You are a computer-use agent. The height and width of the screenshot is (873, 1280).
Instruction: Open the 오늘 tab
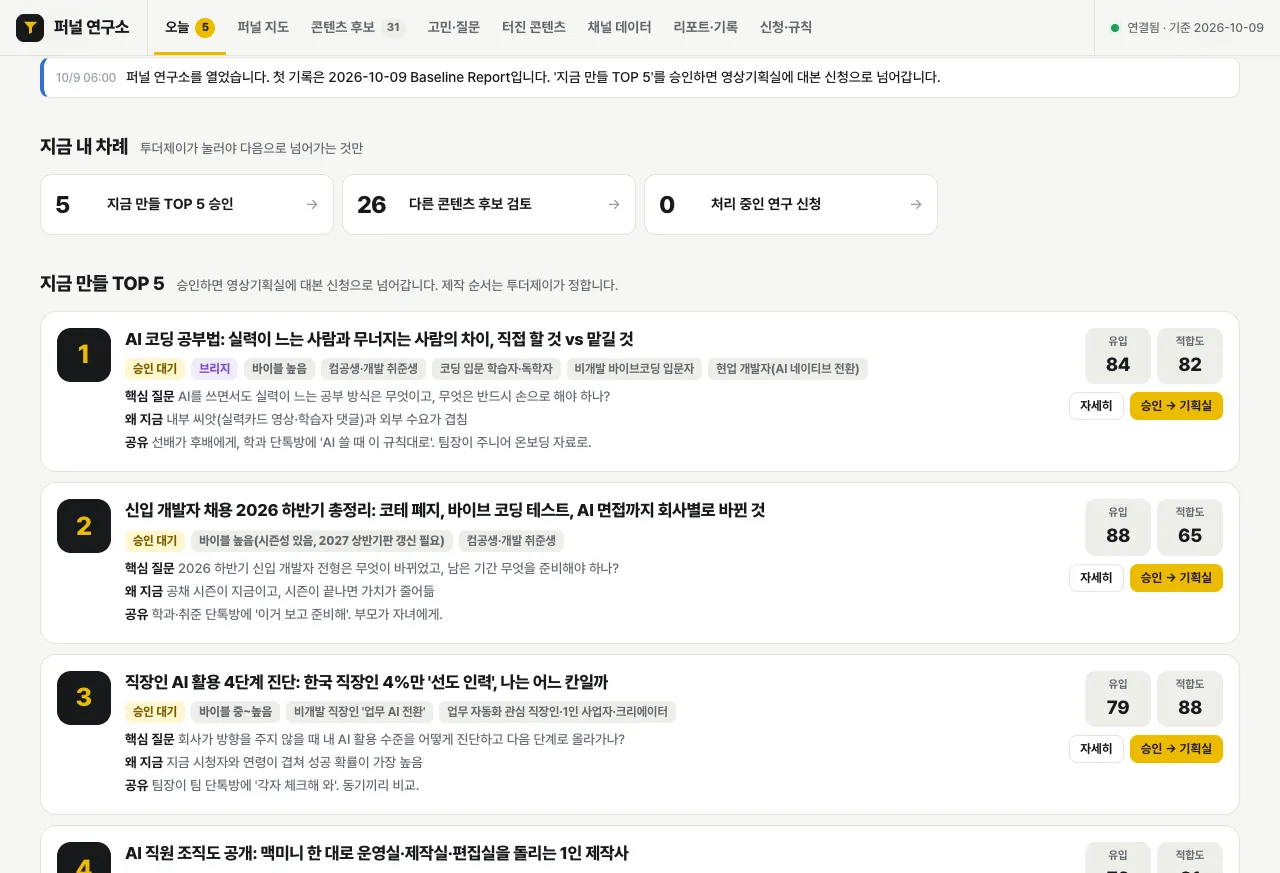(x=190, y=27)
